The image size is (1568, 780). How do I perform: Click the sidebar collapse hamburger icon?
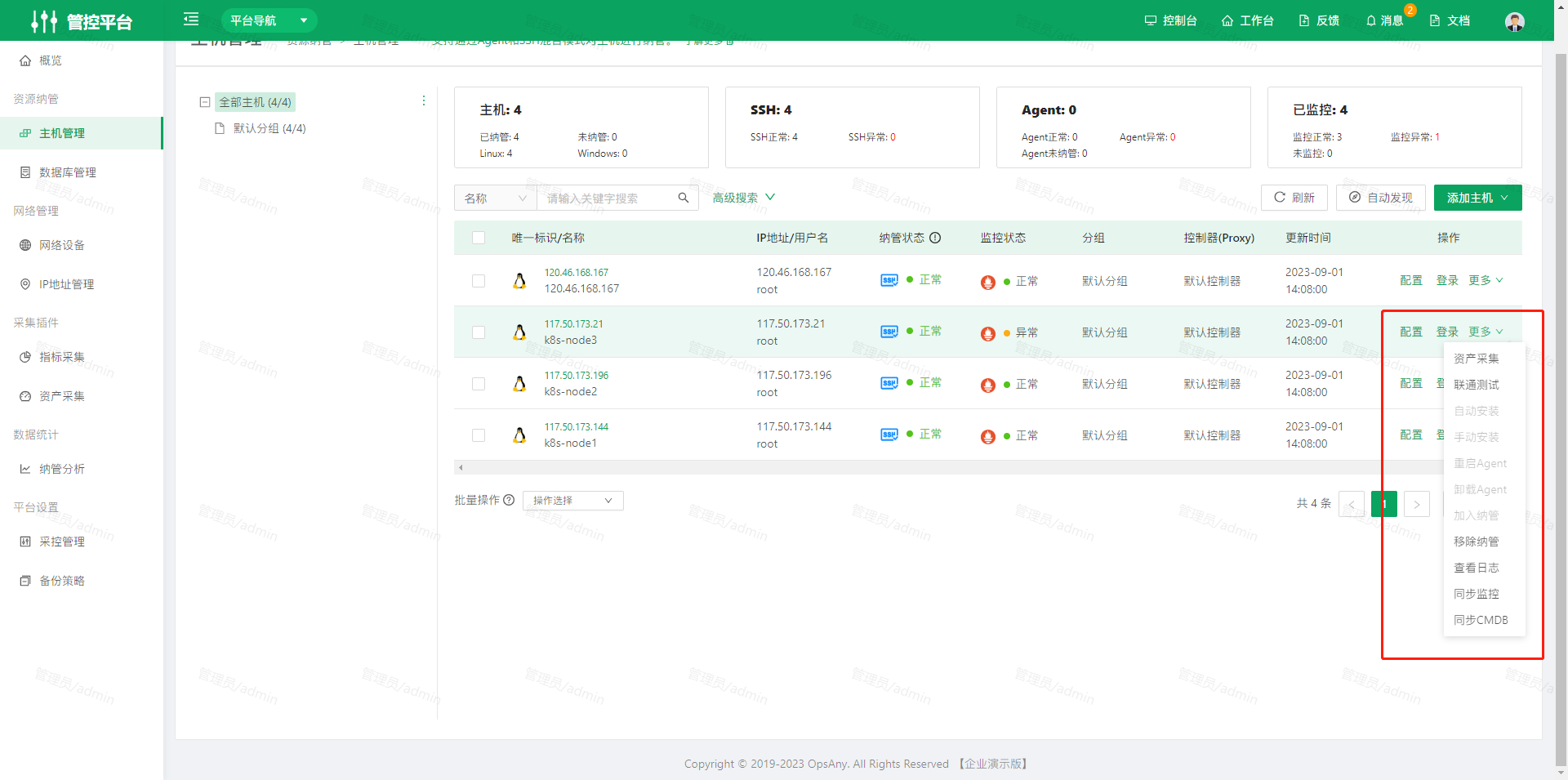pyautogui.click(x=191, y=19)
